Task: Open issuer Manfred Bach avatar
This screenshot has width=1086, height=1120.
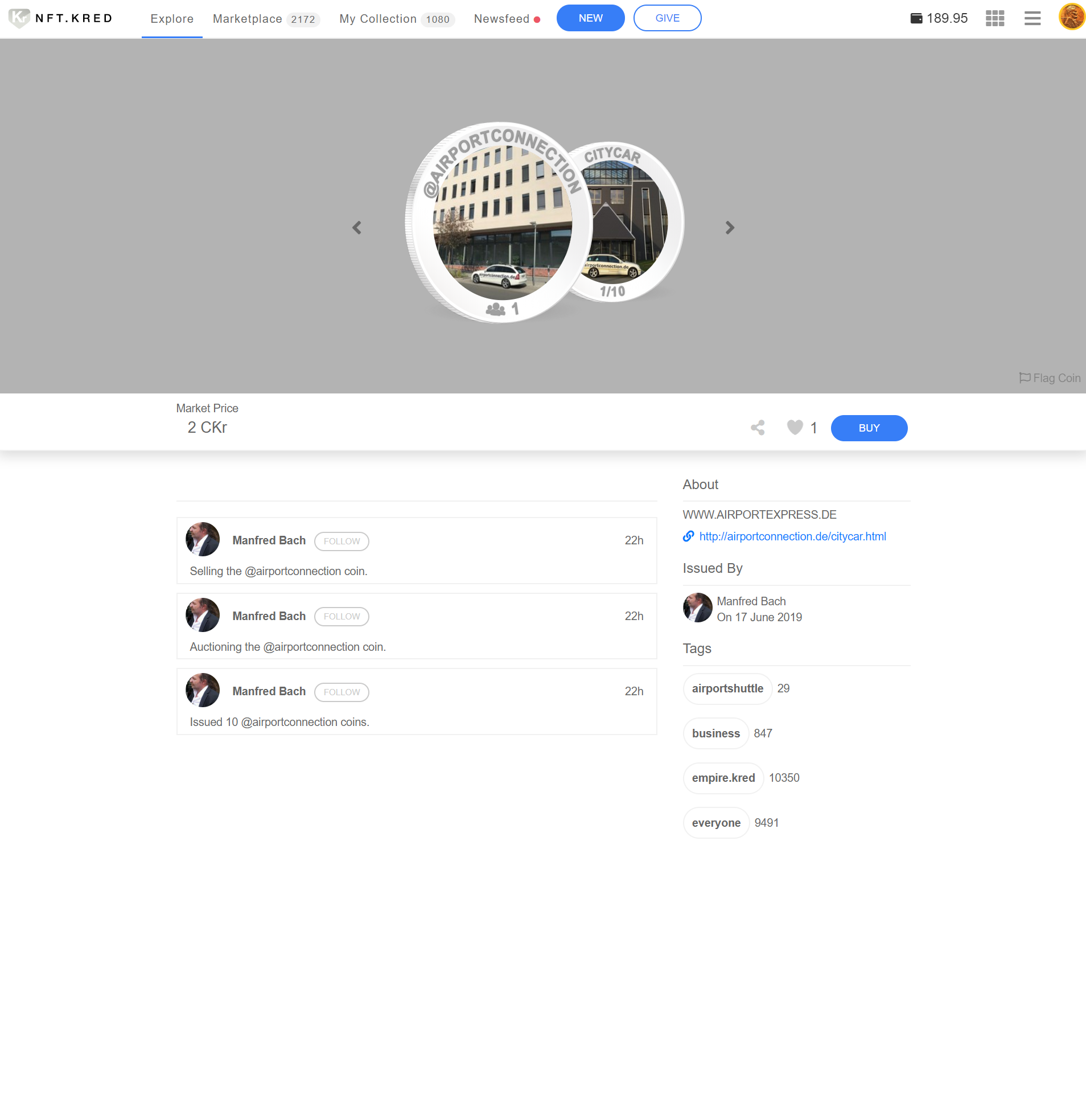Action: click(x=697, y=608)
